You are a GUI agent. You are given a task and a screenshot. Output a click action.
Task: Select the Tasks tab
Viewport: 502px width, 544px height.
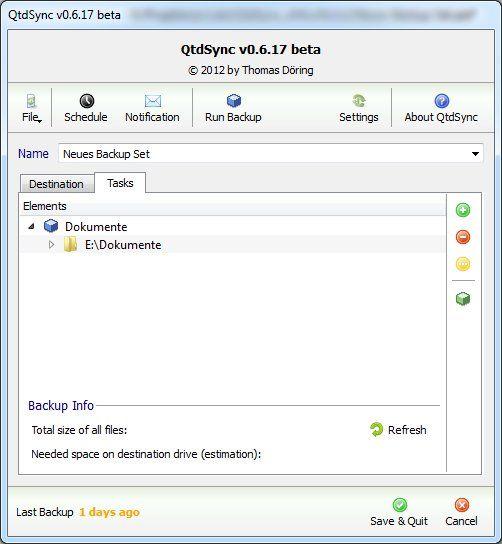tap(120, 183)
